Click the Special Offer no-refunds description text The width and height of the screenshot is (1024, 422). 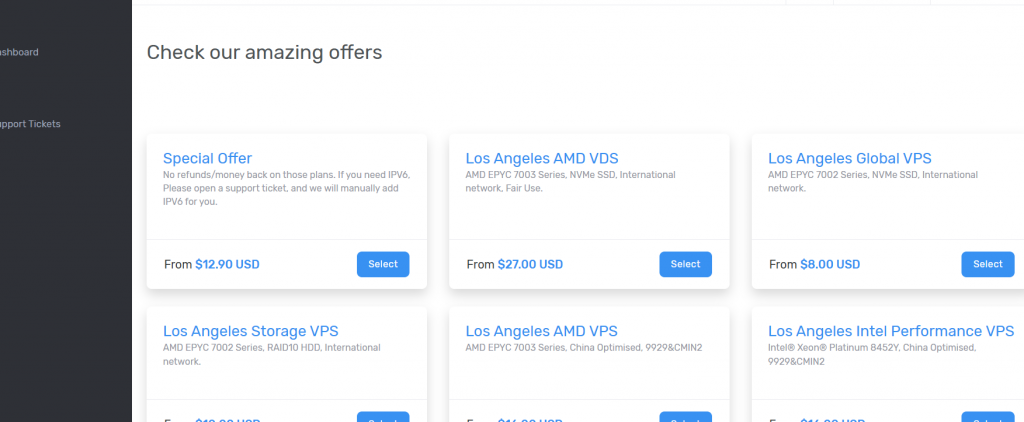coord(286,188)
